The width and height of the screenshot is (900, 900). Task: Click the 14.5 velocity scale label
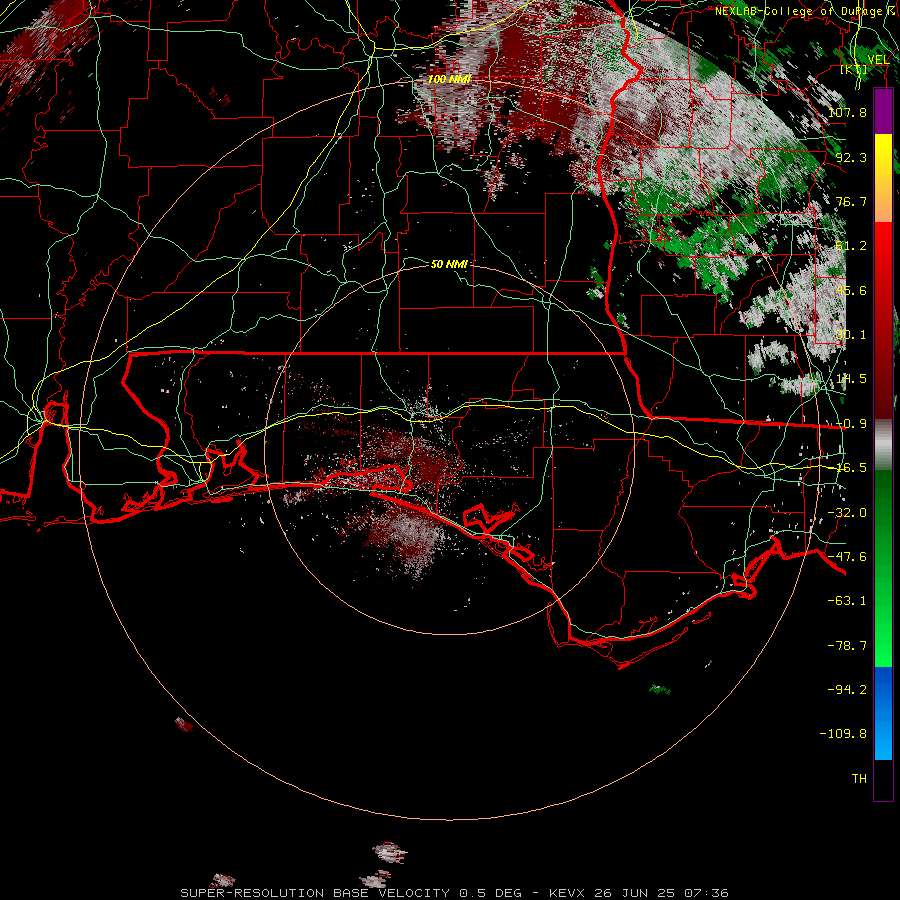tap(851, 379)
